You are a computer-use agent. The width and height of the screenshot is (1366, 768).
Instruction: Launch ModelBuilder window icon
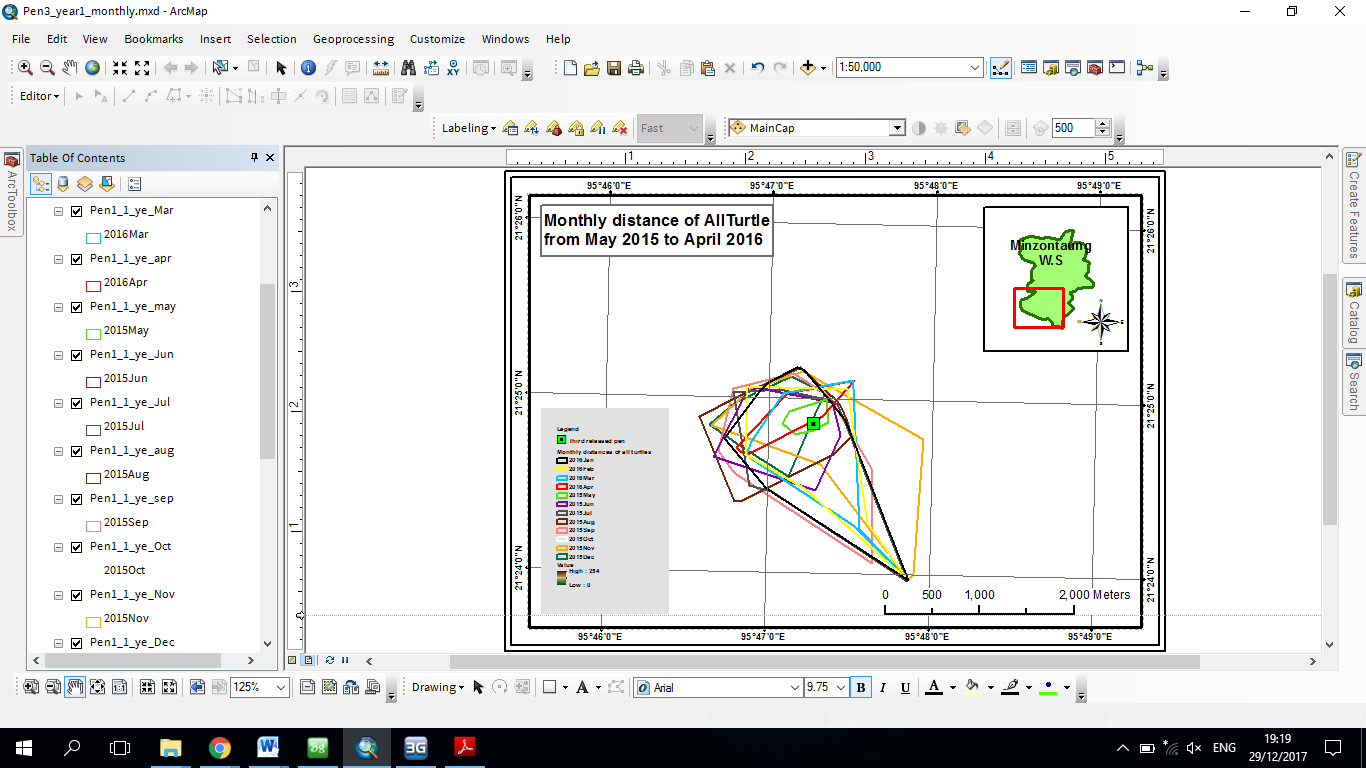(x=1145, y=68)
